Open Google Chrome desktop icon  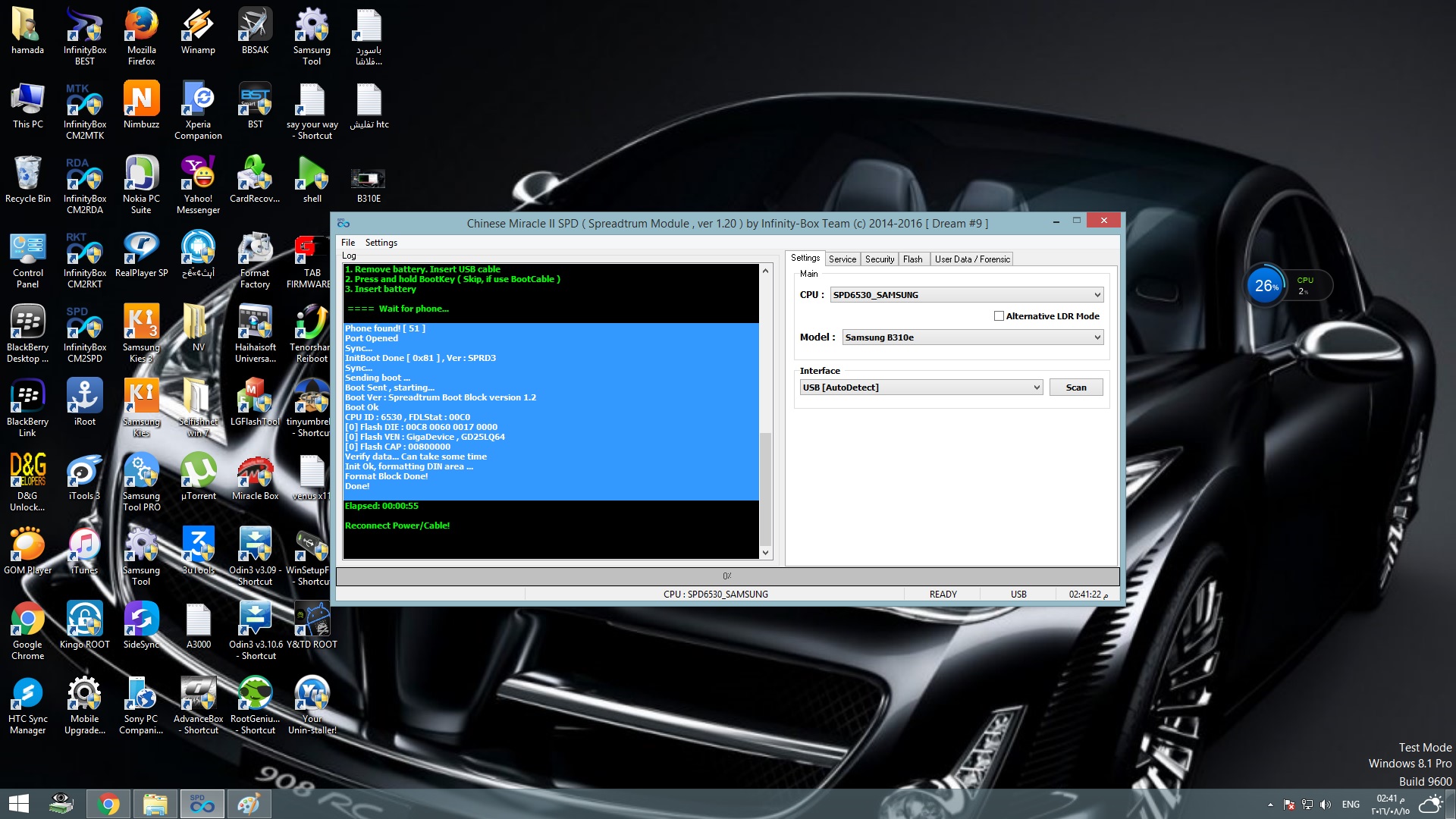pos(28,631)
